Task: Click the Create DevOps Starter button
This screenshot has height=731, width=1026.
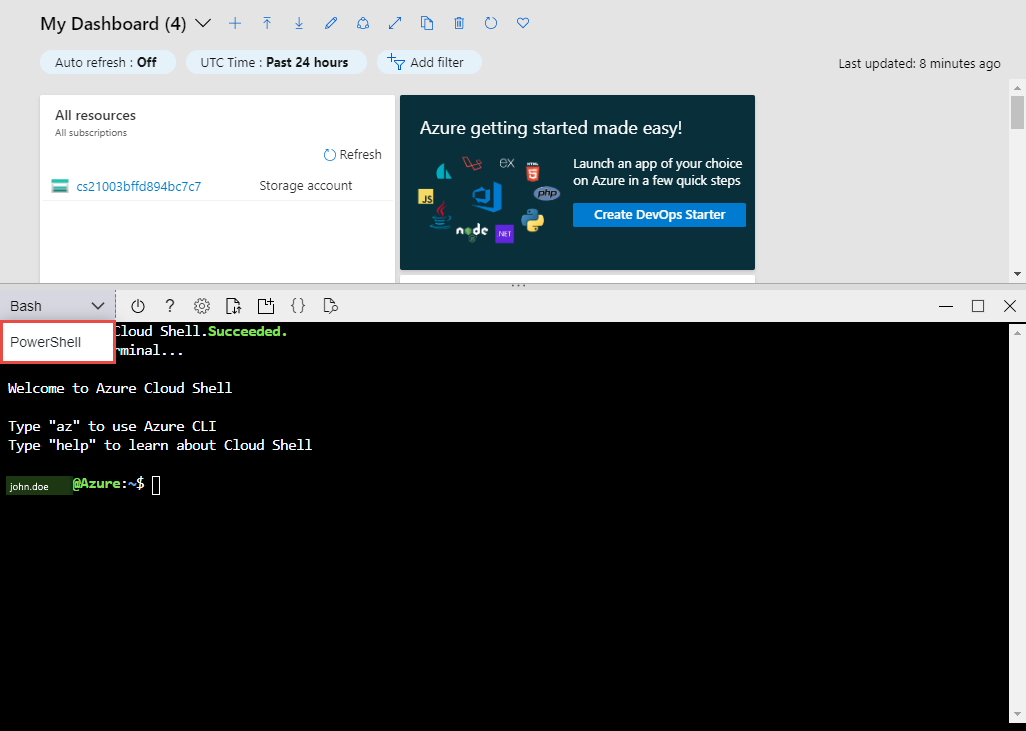Action: [658, 214]
